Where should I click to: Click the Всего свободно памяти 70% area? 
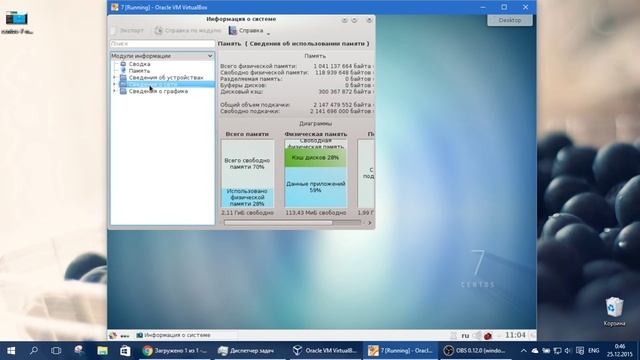tap(247, 164)
